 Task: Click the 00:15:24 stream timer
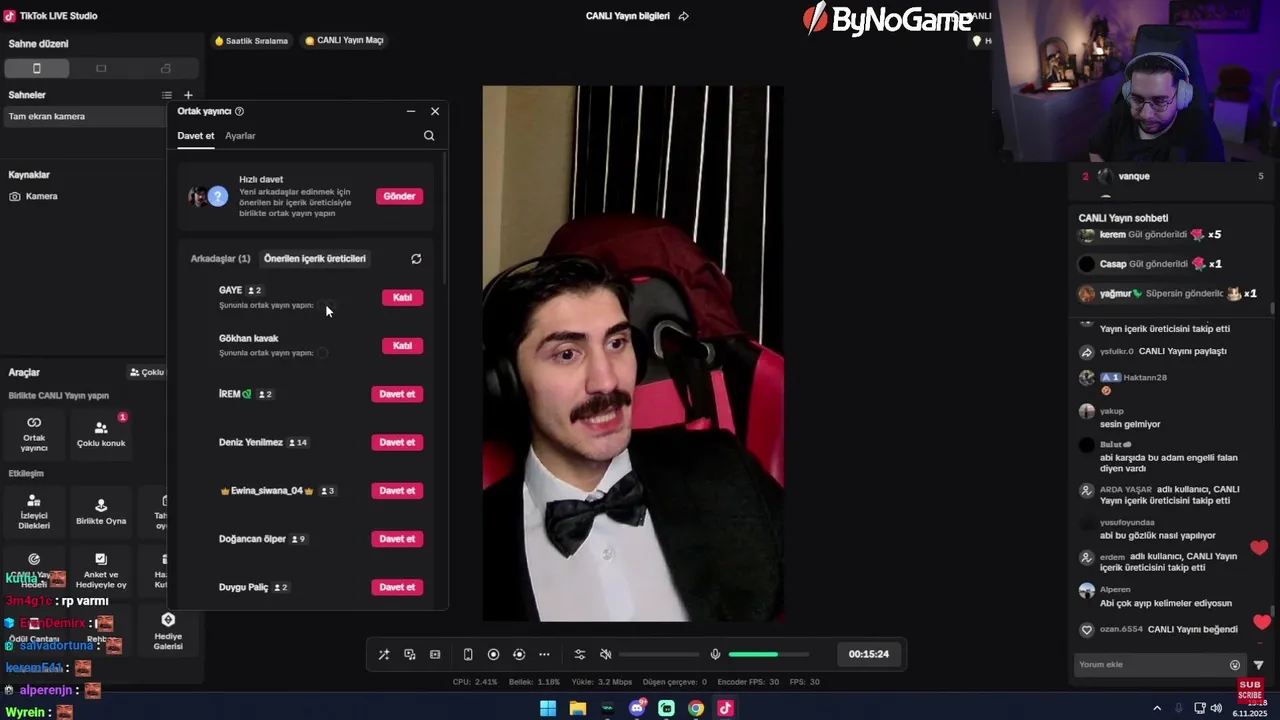869,654
